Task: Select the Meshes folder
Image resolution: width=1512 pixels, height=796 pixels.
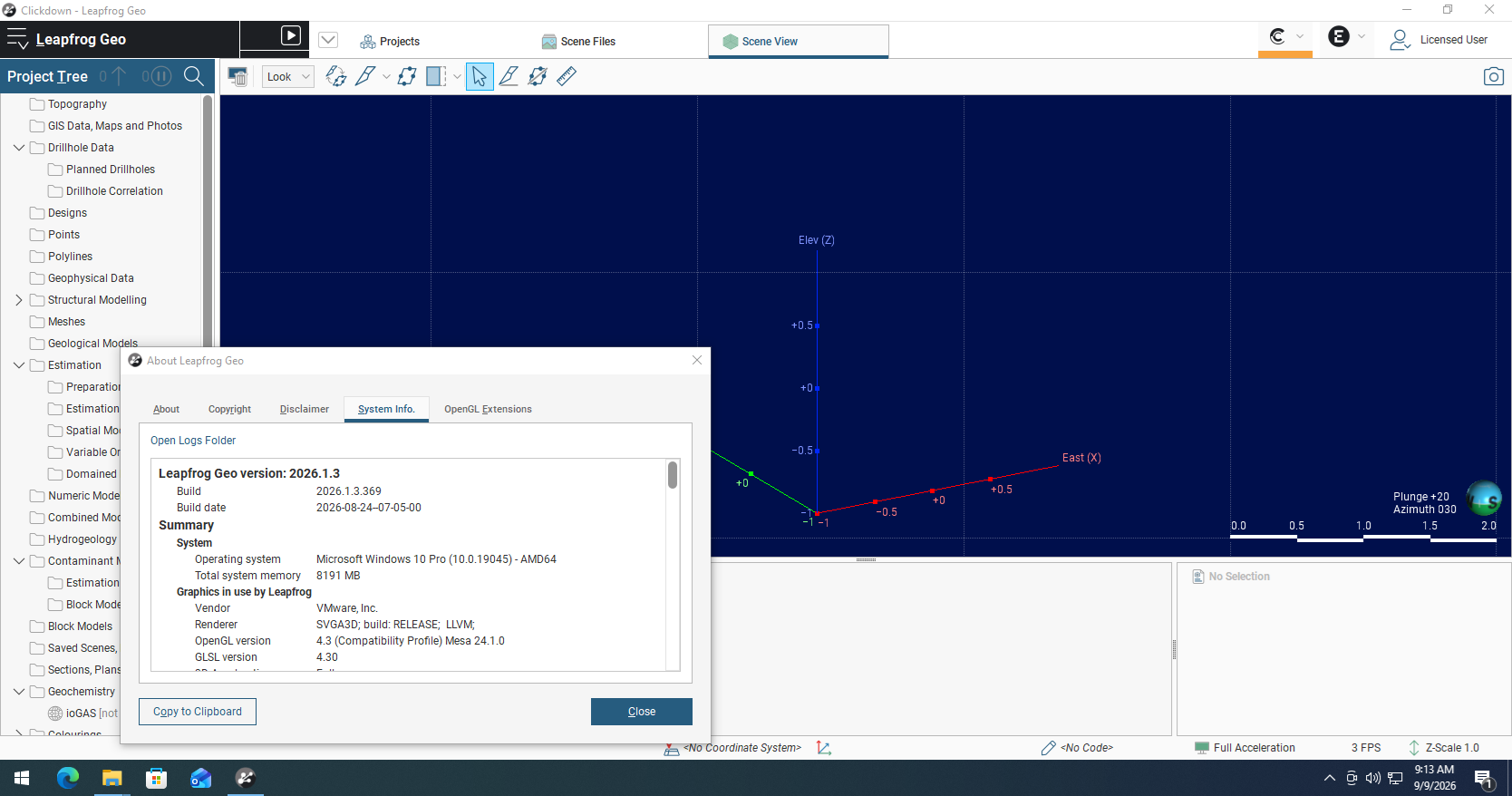Action: click(x=66, y=322)
